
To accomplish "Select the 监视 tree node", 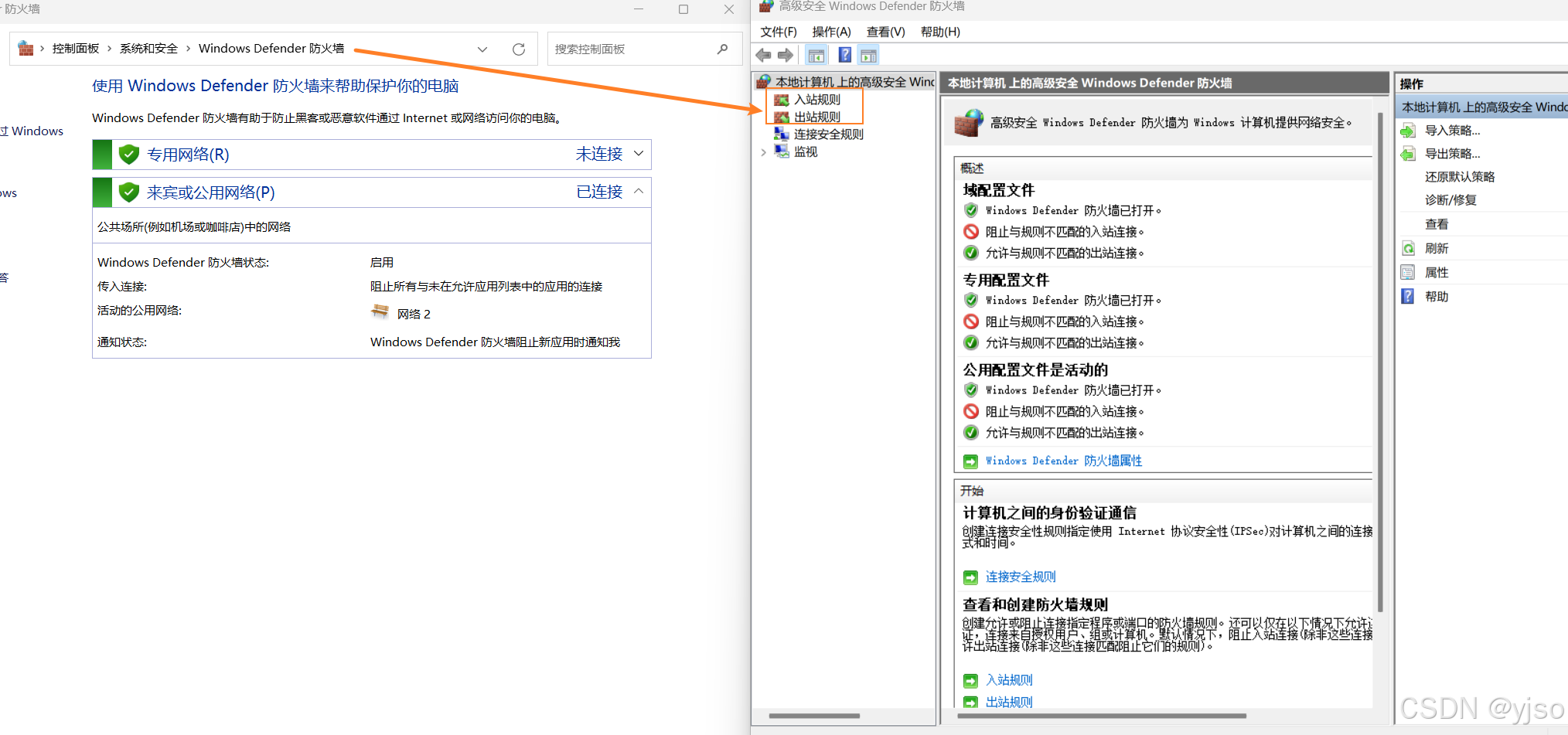I will pyautogui.click(x=805, y=152).
